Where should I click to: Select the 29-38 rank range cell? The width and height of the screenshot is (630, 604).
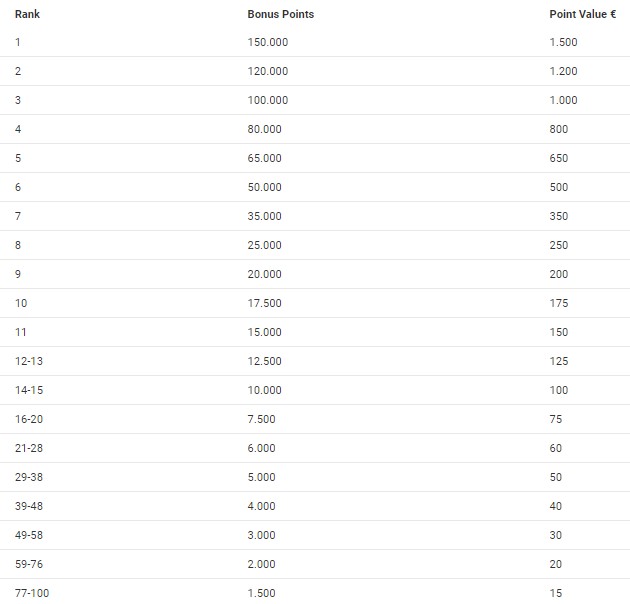click(29, 477)
